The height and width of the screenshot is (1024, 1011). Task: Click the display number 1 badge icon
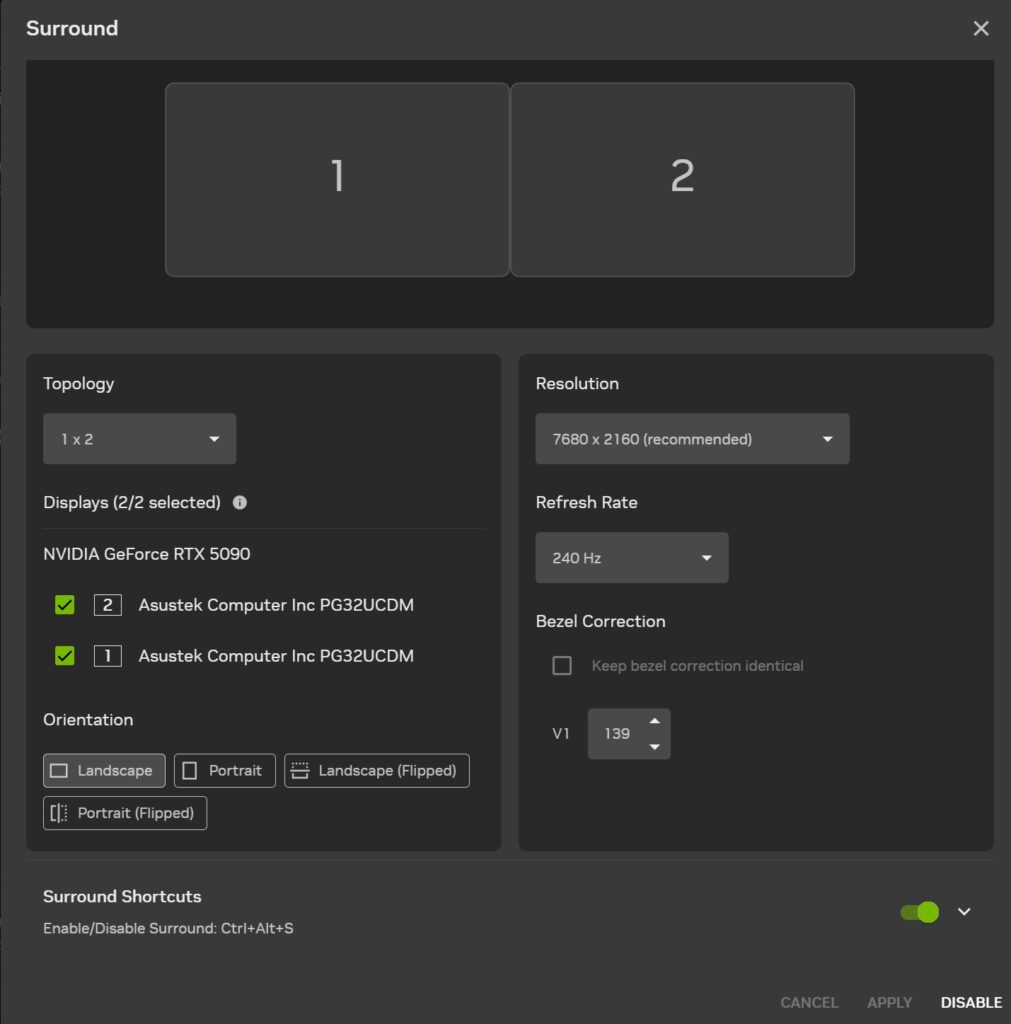[x=108, y=656]
